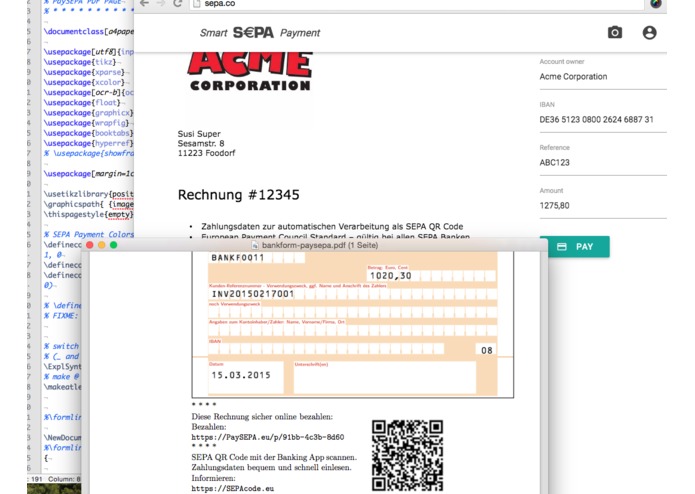Open the user account icon in header
This screenshot has width=695, height=494.
tap(649, 33)
